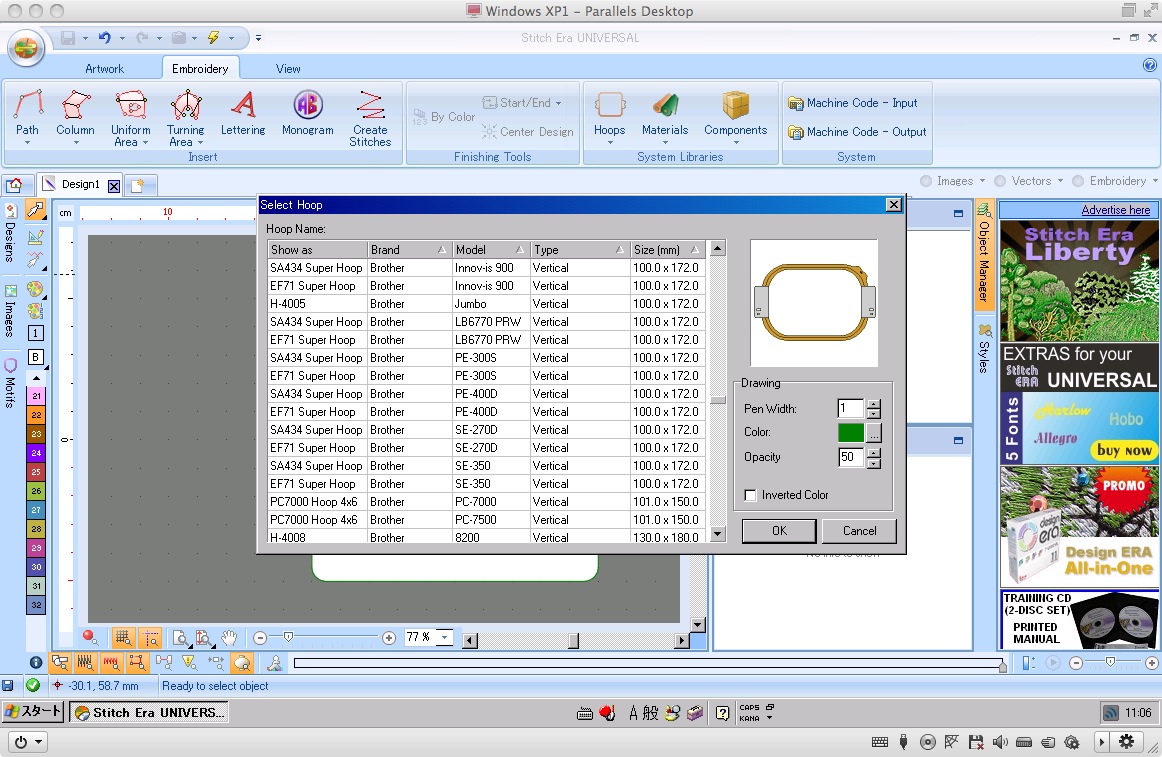This screenshot has height=757, width=1162.
Task: Click the Machine Code - Input button
Action: [852, 102]
